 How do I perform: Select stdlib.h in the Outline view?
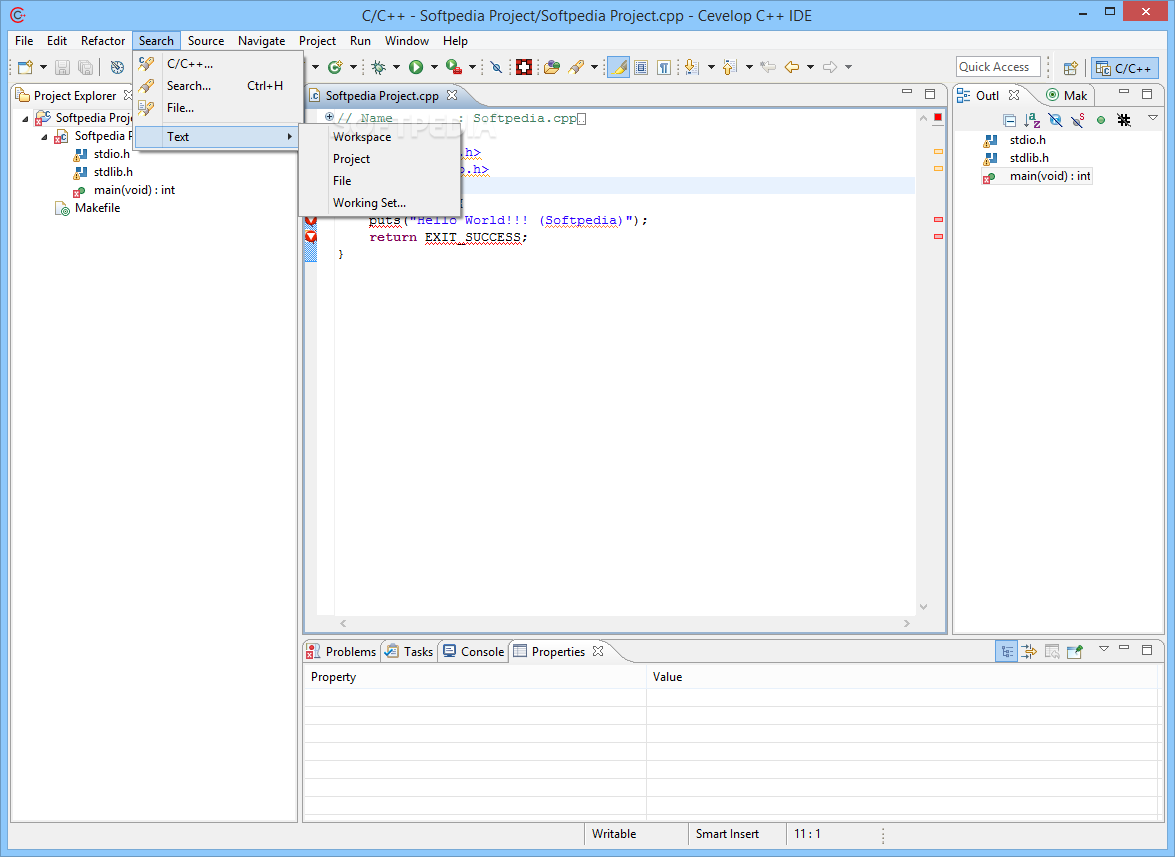(x=1029, y=158)
